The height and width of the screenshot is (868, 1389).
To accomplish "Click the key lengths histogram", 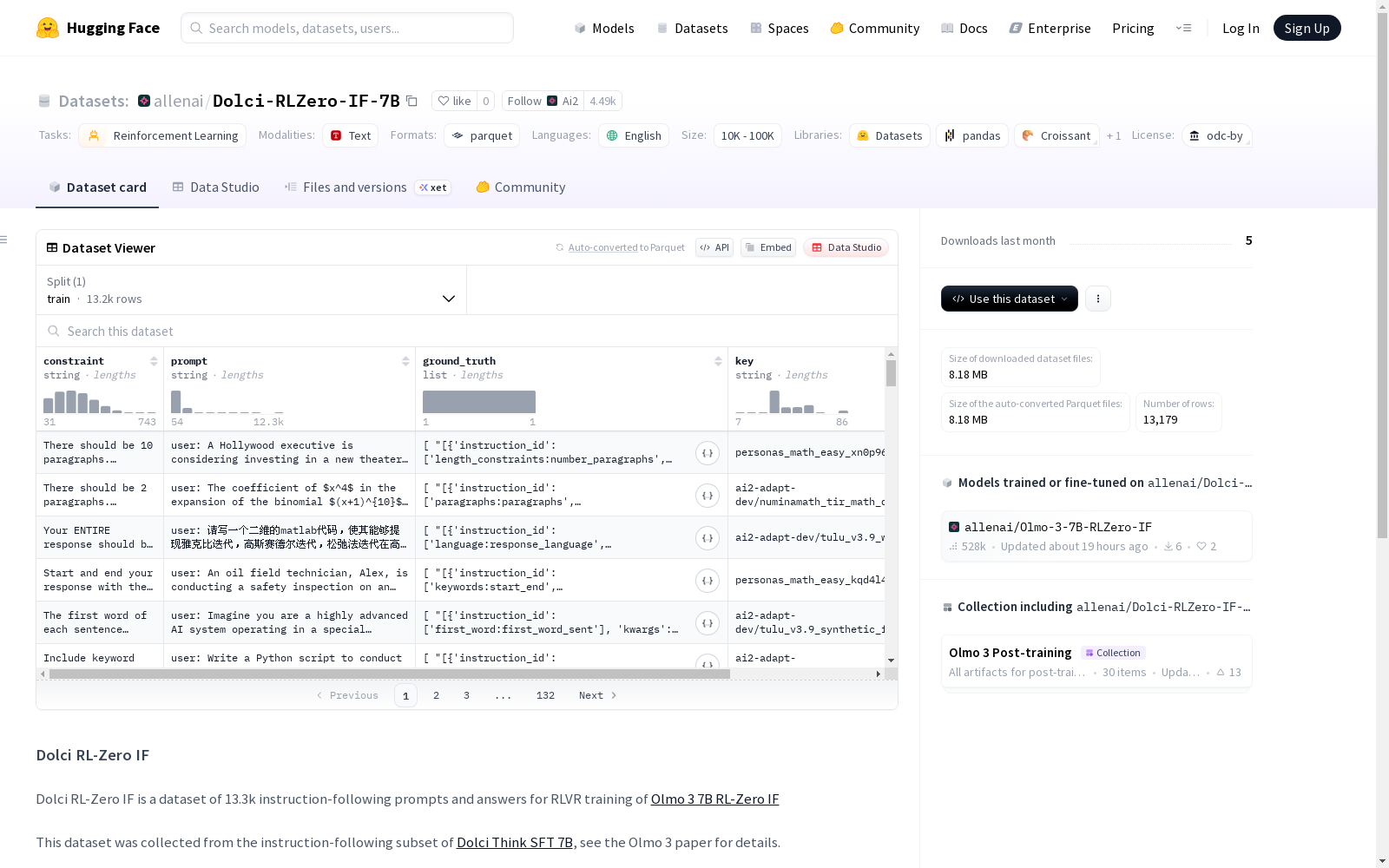I will 792,402.
